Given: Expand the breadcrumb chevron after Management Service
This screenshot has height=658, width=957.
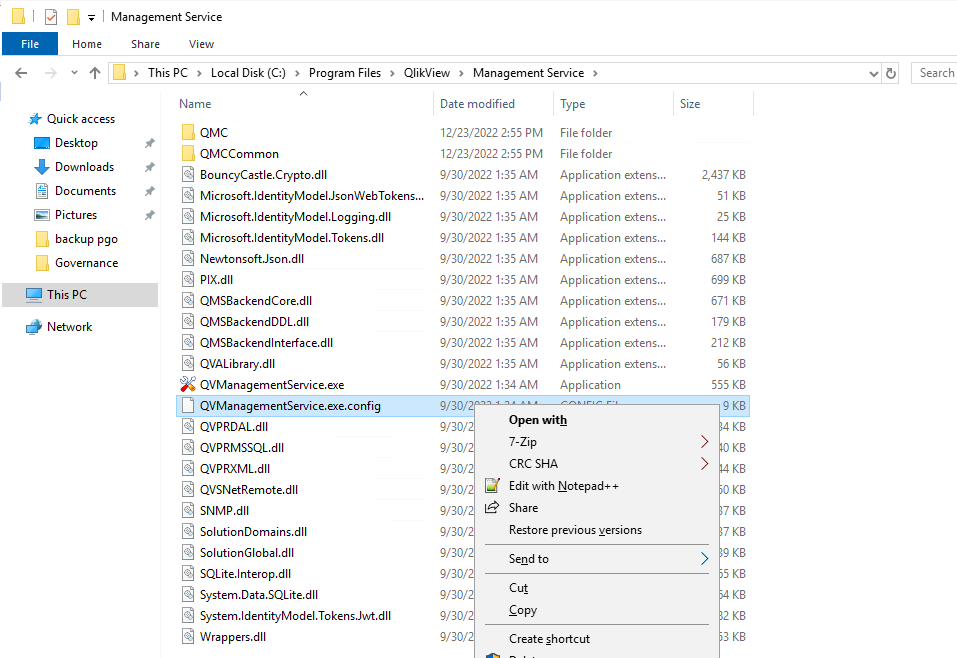Looking at the screenshot, I should (595, 73).
